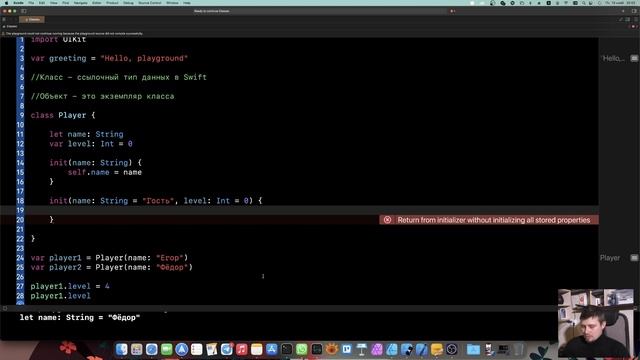The height and width of the screenshot is (360, 640).
Task: Click the webcam video overlay thumbnail
Action: (596, 323)
